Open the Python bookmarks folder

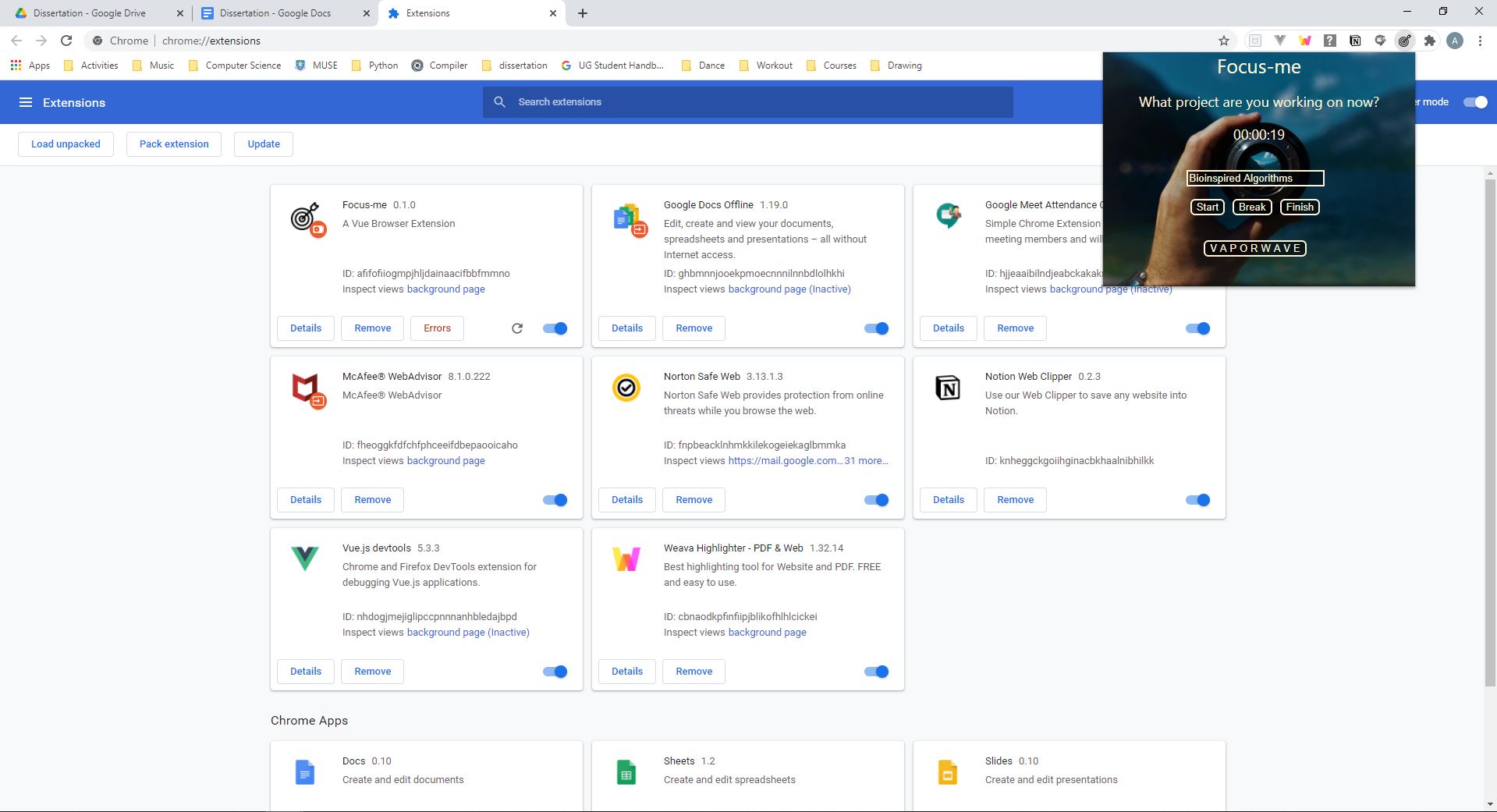click(x=375, y=66)
